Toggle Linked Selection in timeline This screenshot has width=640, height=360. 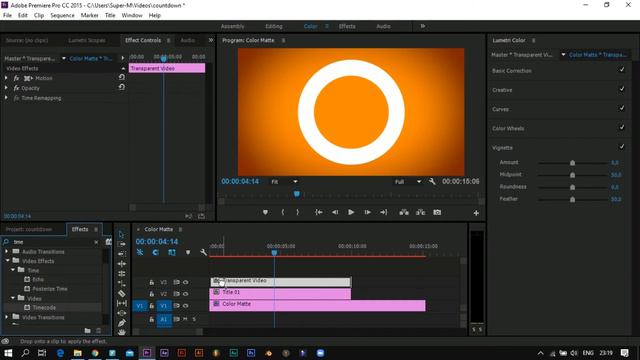172,252
